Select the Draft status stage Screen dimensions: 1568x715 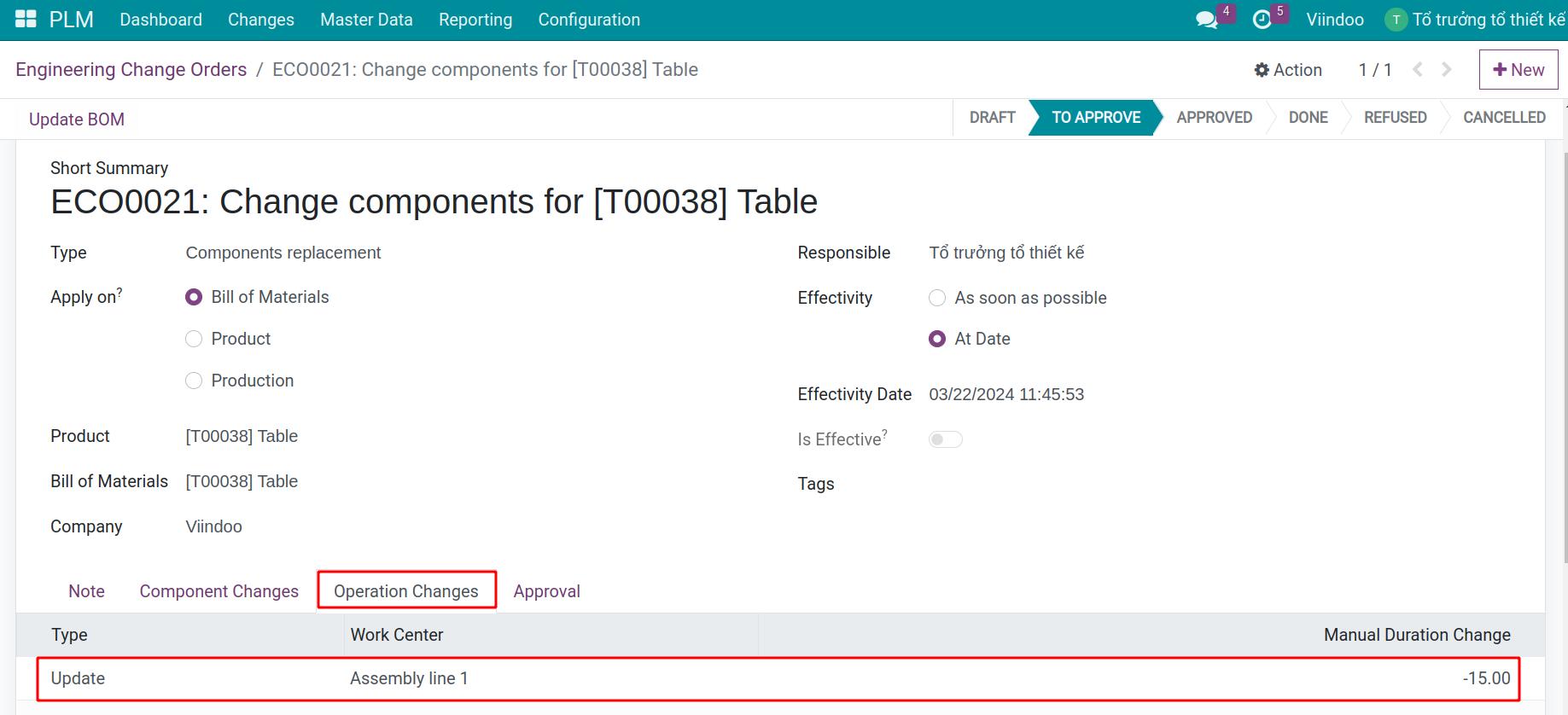[x=993, y=118]
